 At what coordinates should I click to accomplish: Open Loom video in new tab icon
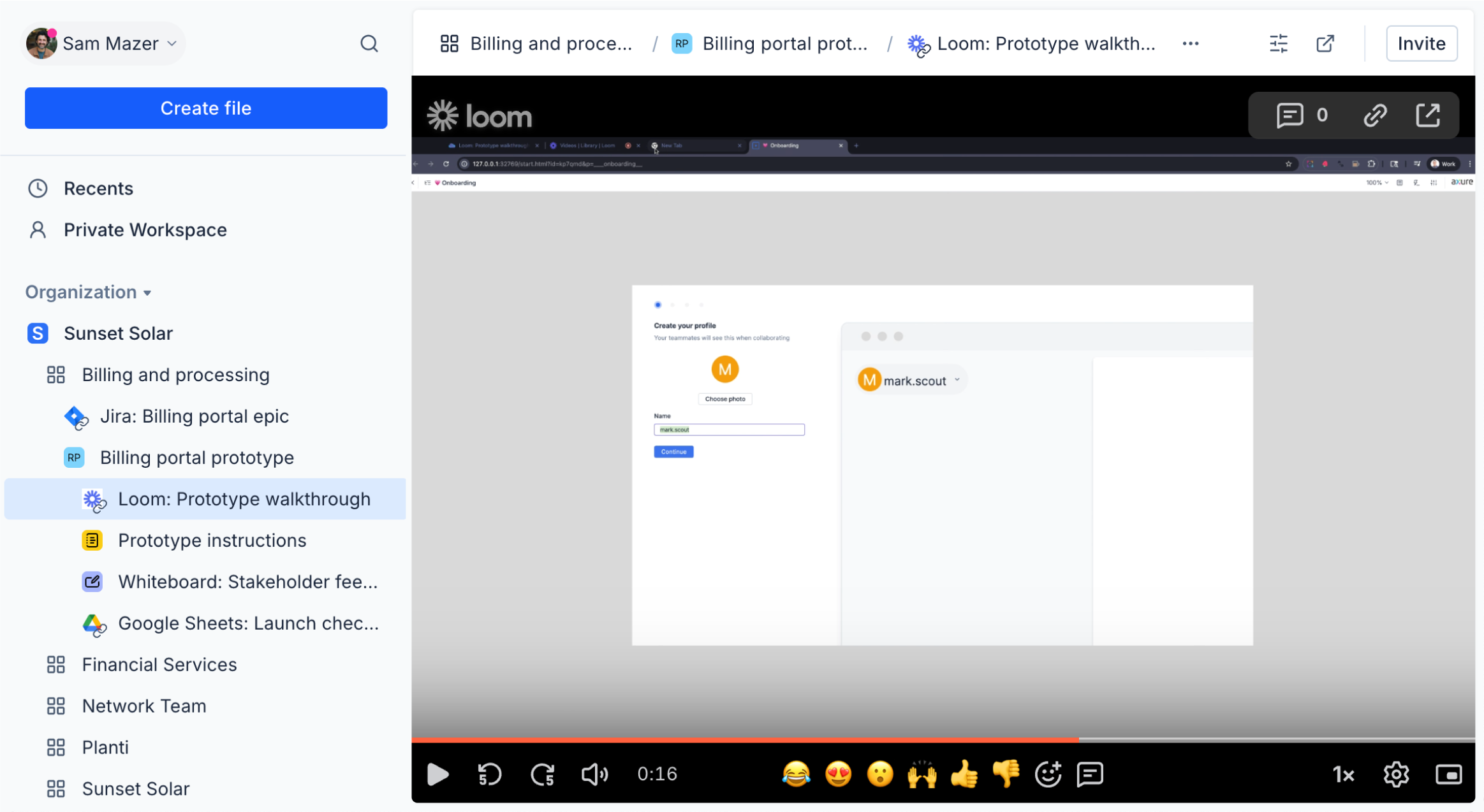(1428, 115)
